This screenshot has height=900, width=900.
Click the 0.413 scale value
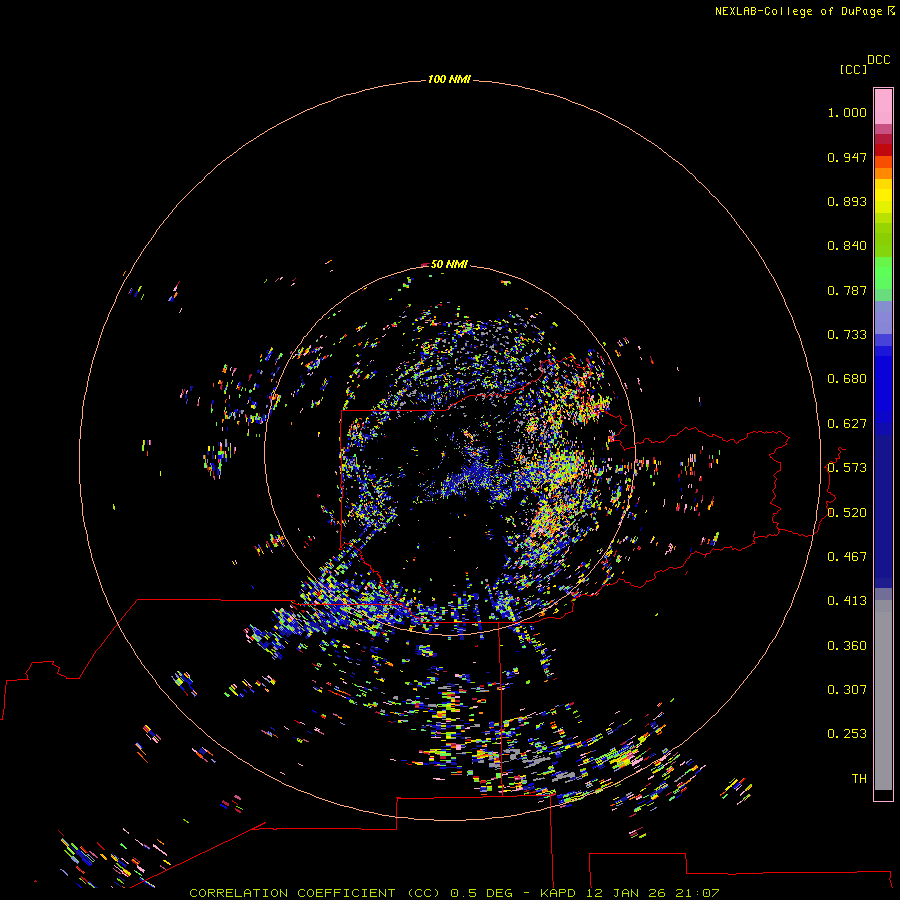pyautogui.click(x=847, y=601)
